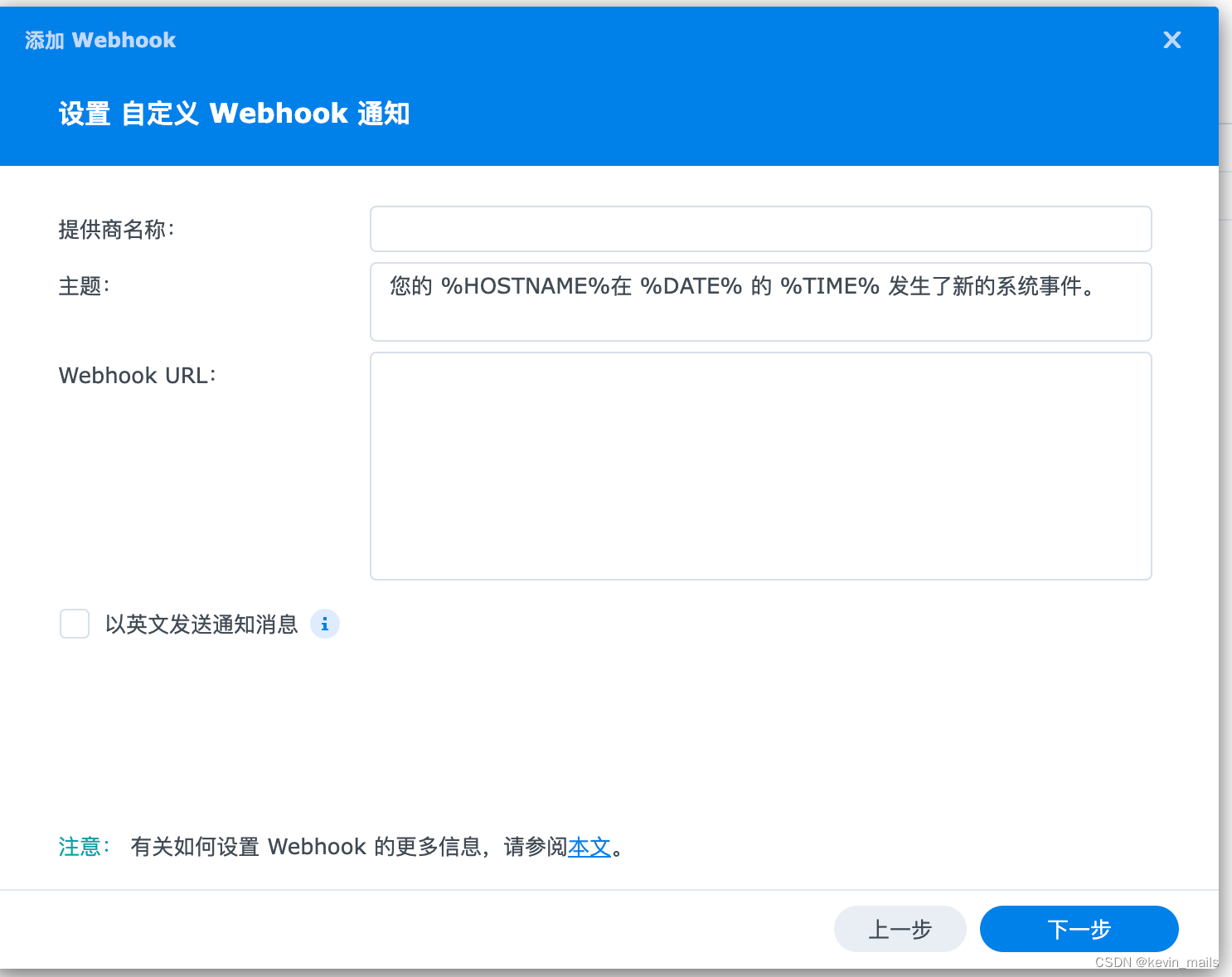The height and width of the screenshot is (977, 1232).
Task: Click the 提供商名称 label
Action: [116, 230]
